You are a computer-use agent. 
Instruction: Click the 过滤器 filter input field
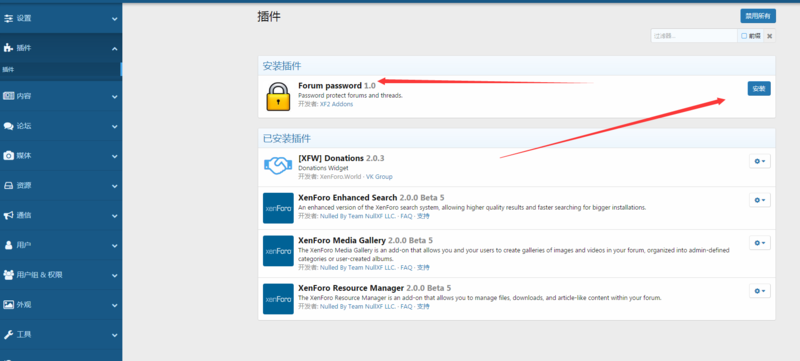694,36
